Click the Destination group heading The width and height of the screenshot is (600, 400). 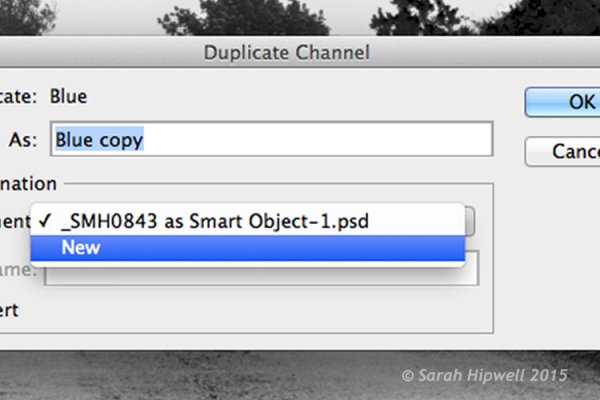28,184
